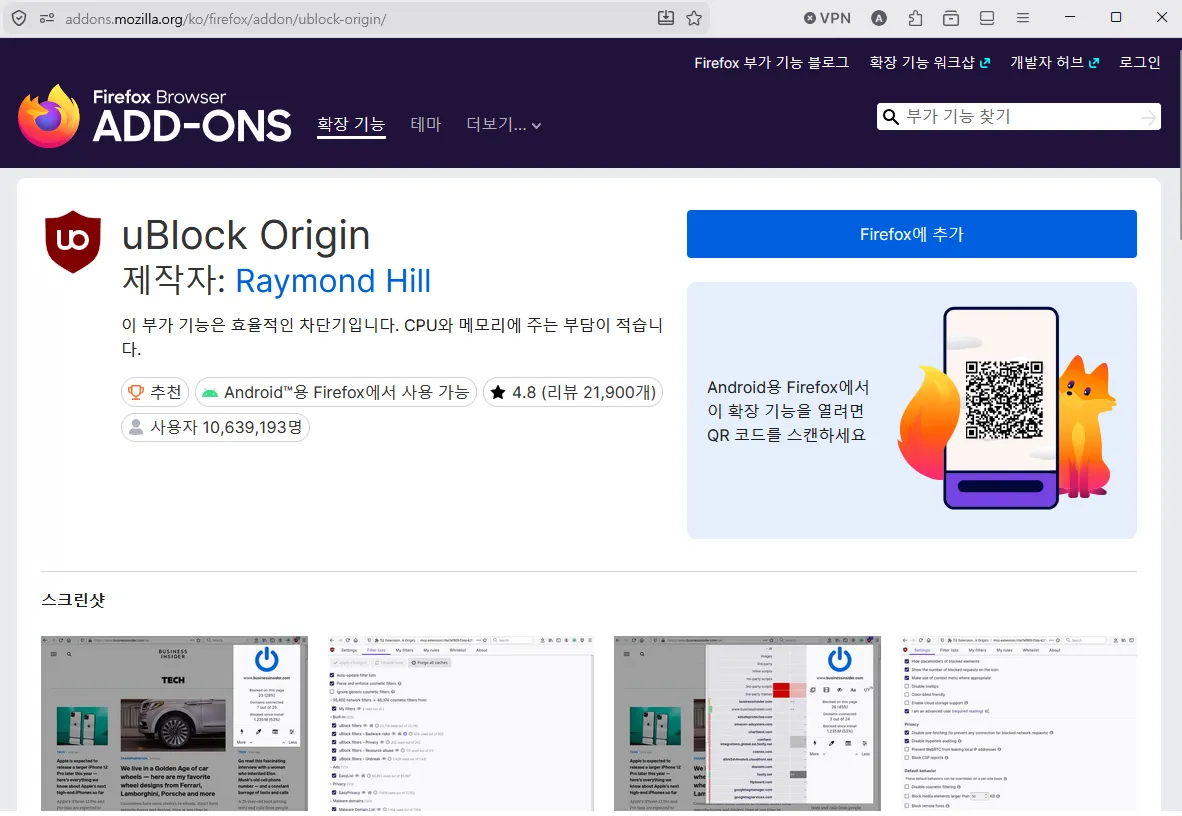Maximize the browser window
The image size is (1182, 816).
[x=1116, y=17]
